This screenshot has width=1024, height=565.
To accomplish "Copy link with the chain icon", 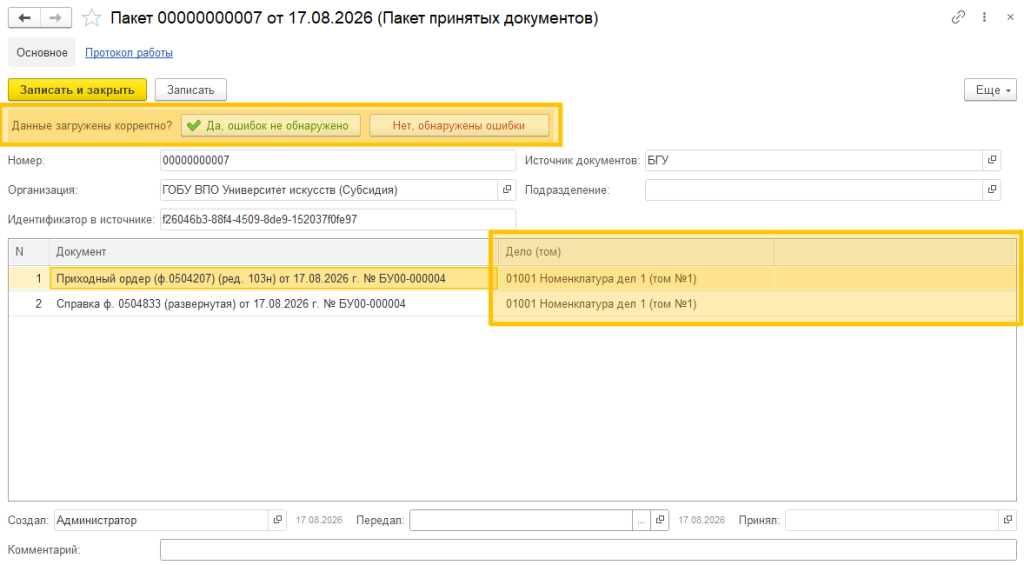I will click(x=958, y=18).
